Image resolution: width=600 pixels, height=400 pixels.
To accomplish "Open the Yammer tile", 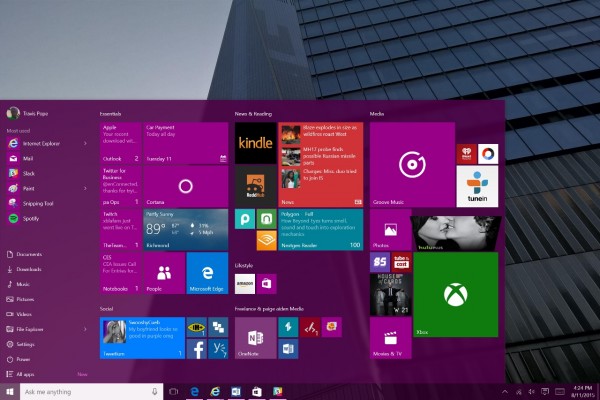I will [218, 349].
